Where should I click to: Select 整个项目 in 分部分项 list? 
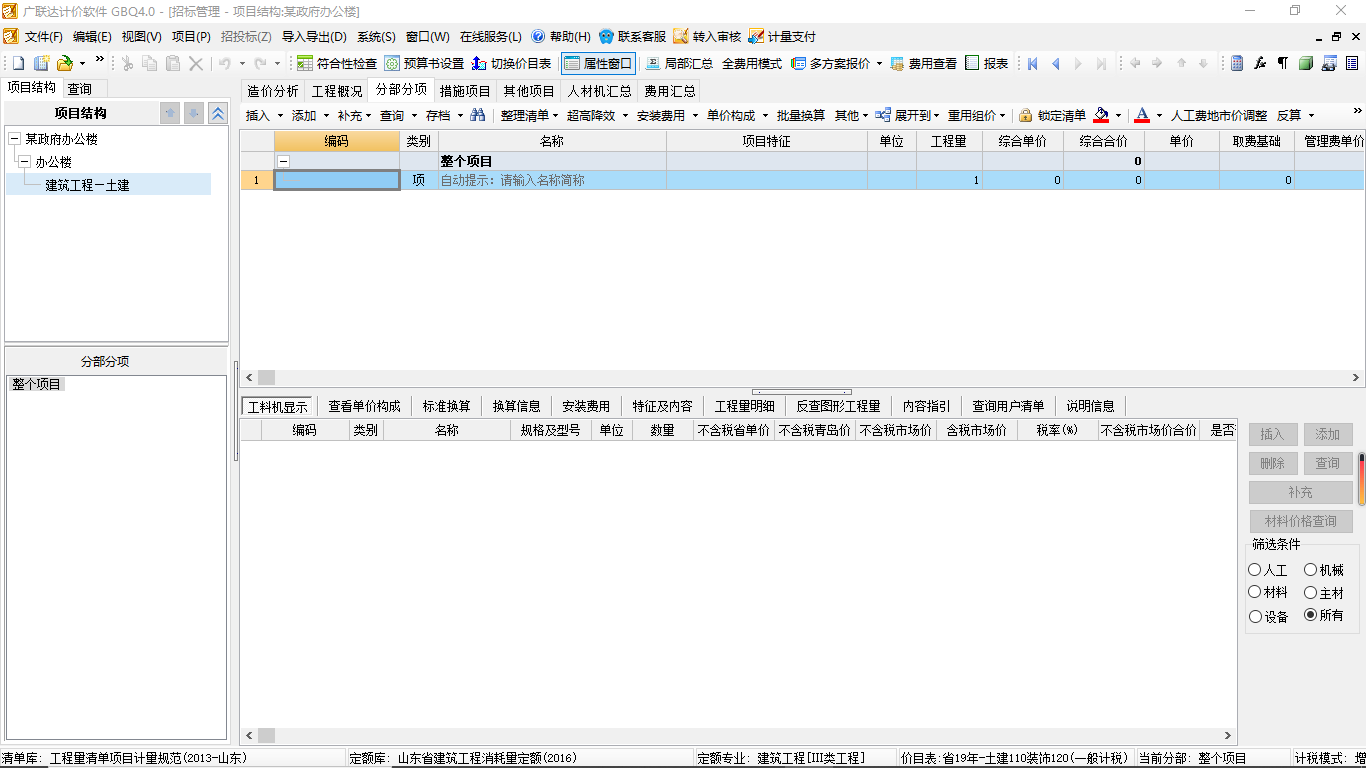tap(37, 384)
